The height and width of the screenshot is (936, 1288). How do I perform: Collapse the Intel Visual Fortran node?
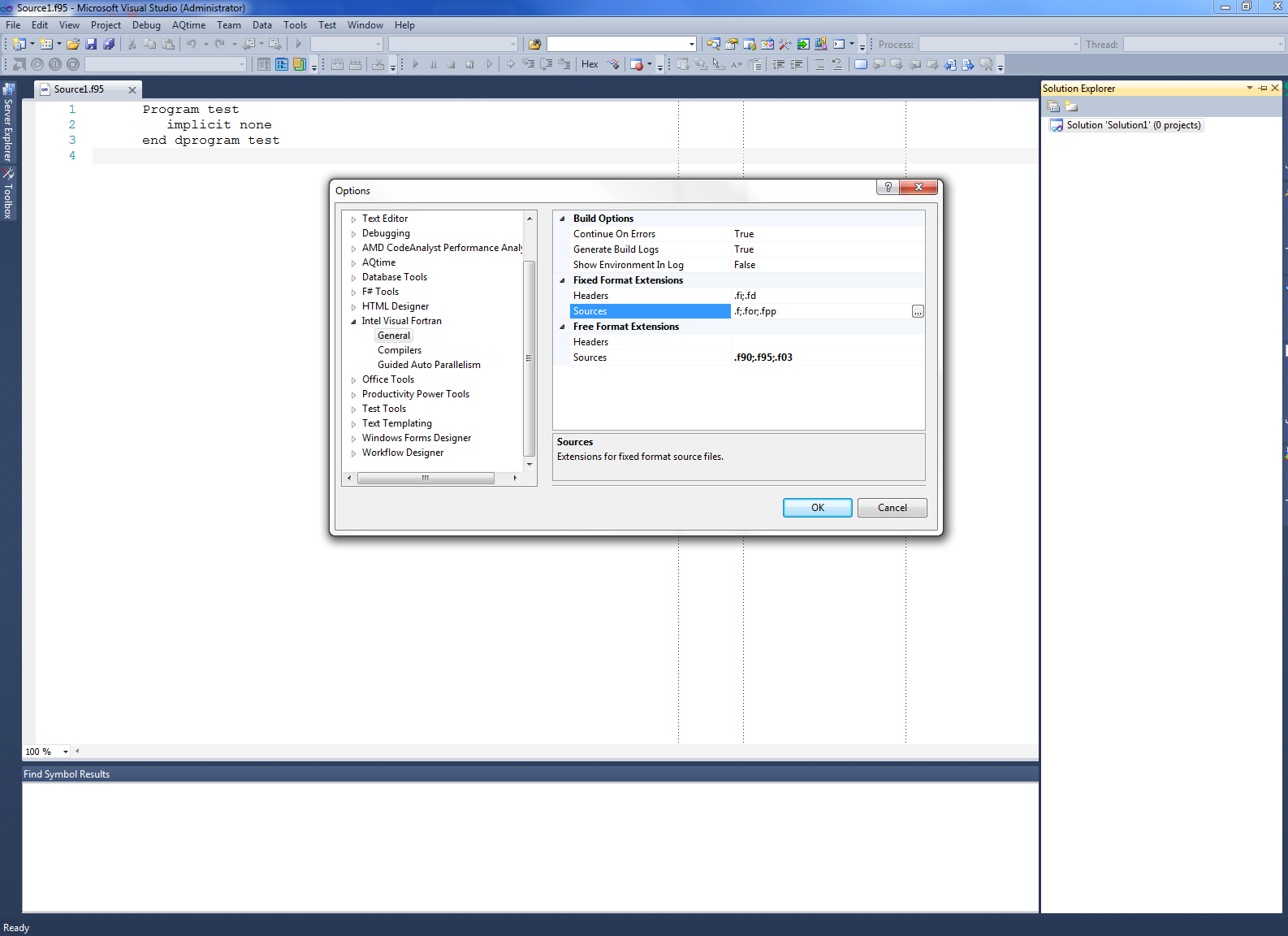[x=353, y=322]
